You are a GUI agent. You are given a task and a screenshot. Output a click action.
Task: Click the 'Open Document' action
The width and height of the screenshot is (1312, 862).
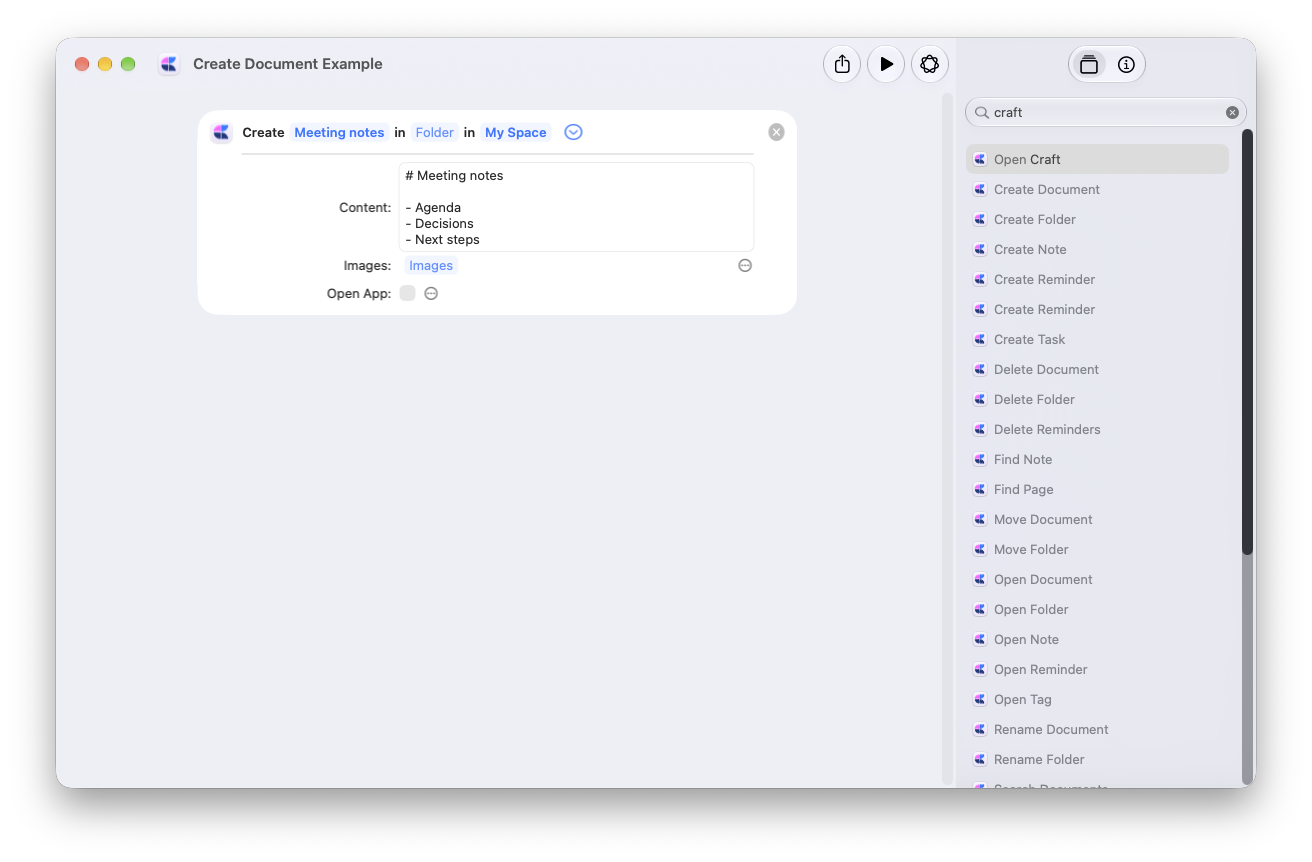(x=1097, y=579)
